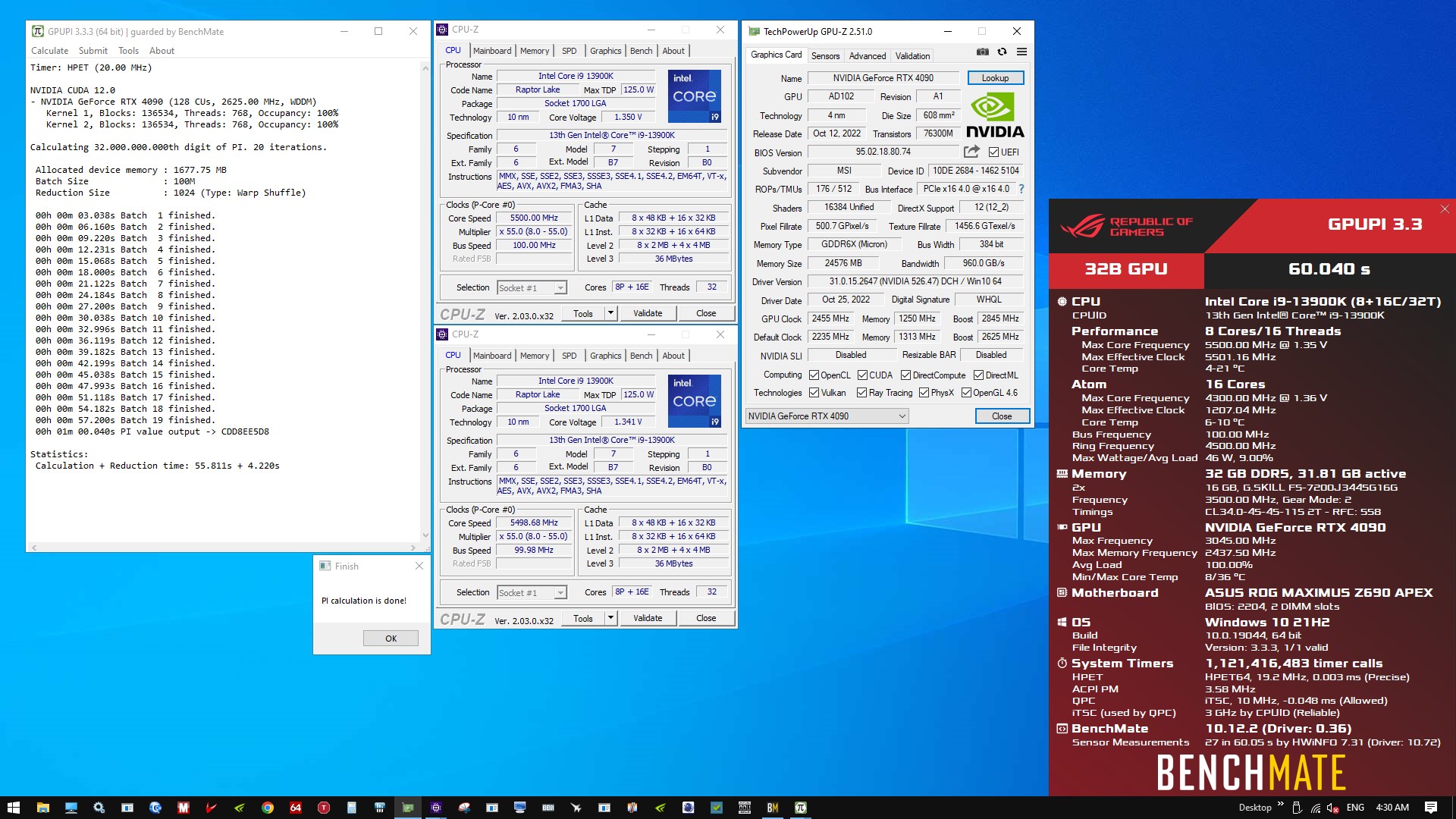Toggle the OpenCL checkbox in GPU-Z

click(x=814, y=375)
